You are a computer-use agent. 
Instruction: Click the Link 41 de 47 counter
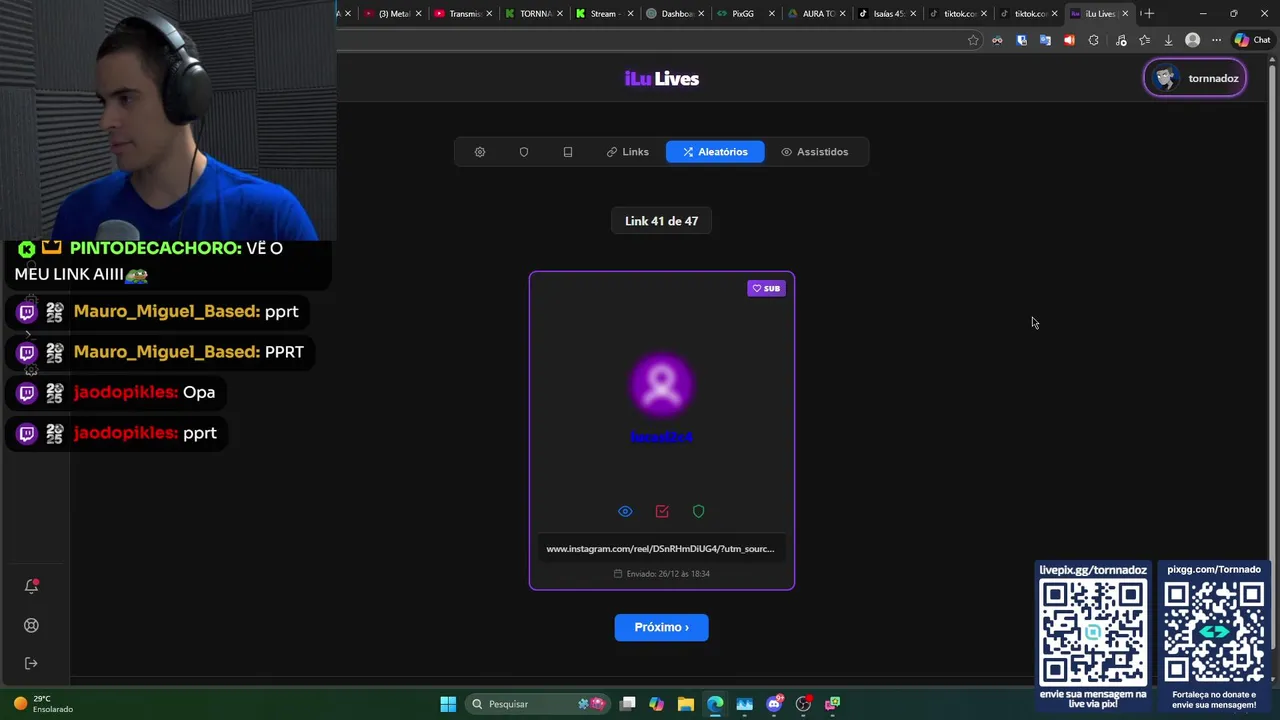661,221
